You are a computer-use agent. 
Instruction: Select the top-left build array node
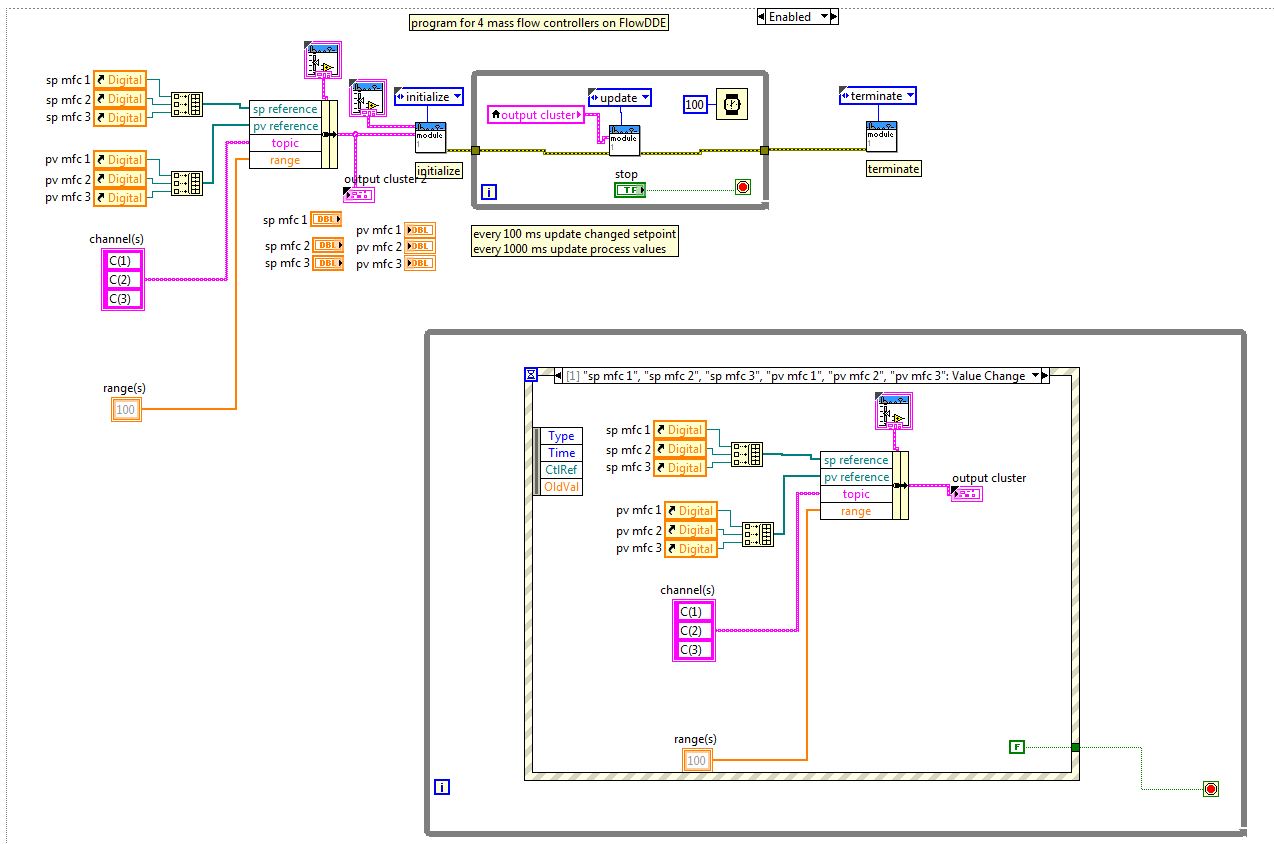click(x=187, y=104)
